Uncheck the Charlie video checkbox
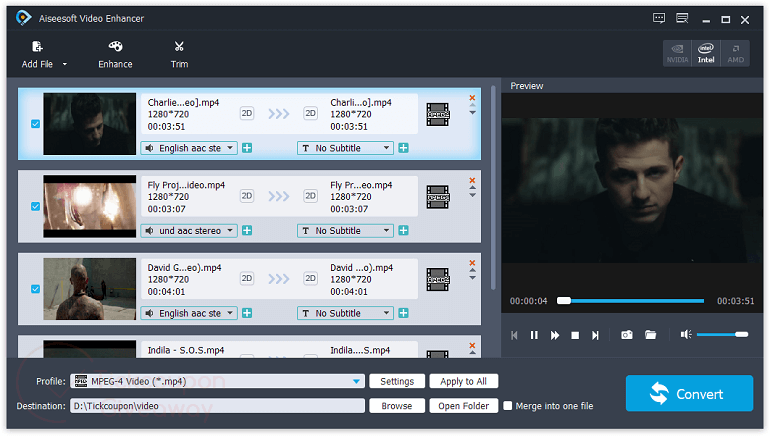770x436 pixels. click(x=36, y=124)
